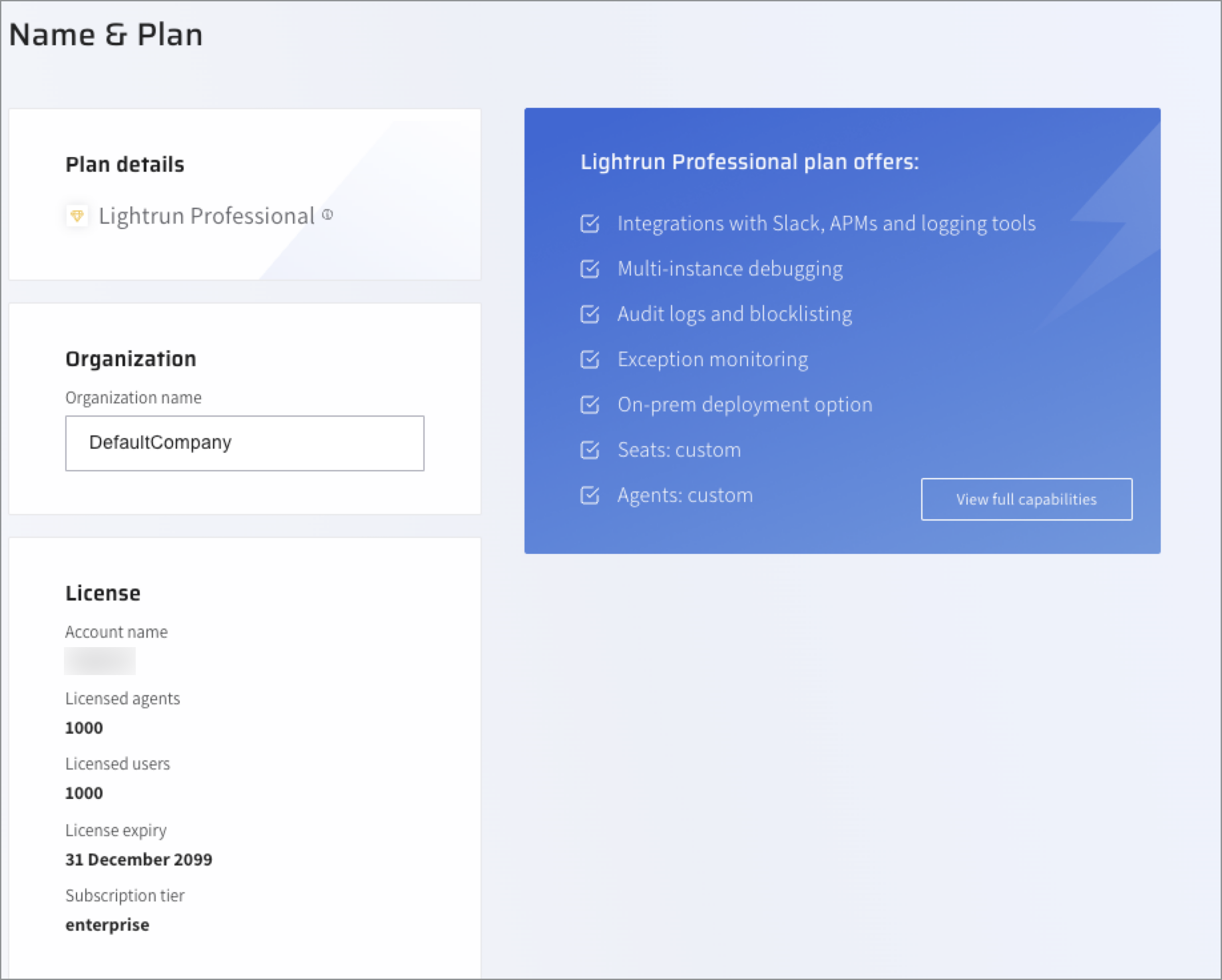Click the checkmark icon next to Integrations with Slack

click(x=590, y=224)
